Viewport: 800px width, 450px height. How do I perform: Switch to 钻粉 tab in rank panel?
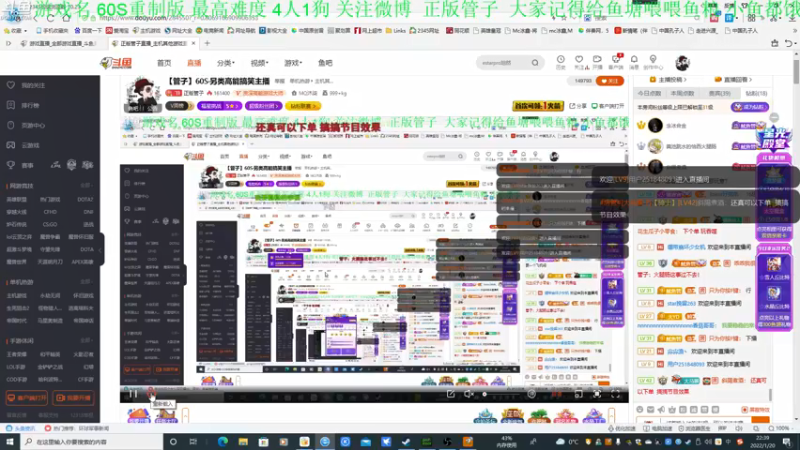(x=756, y=93)
